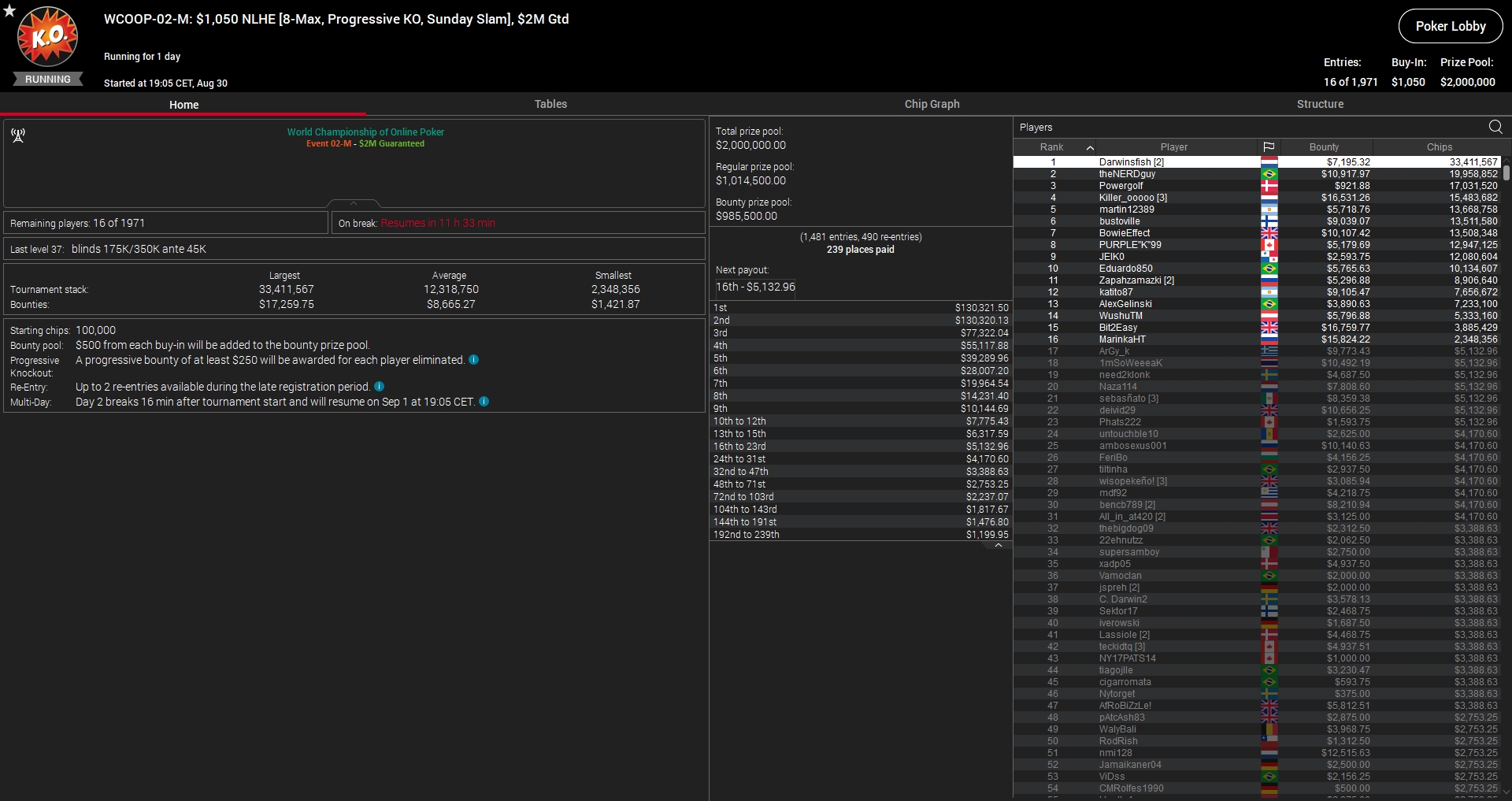Screen dimensions: 1512x801
Task: Click the flag column header icon
Action: point(1269,147)
